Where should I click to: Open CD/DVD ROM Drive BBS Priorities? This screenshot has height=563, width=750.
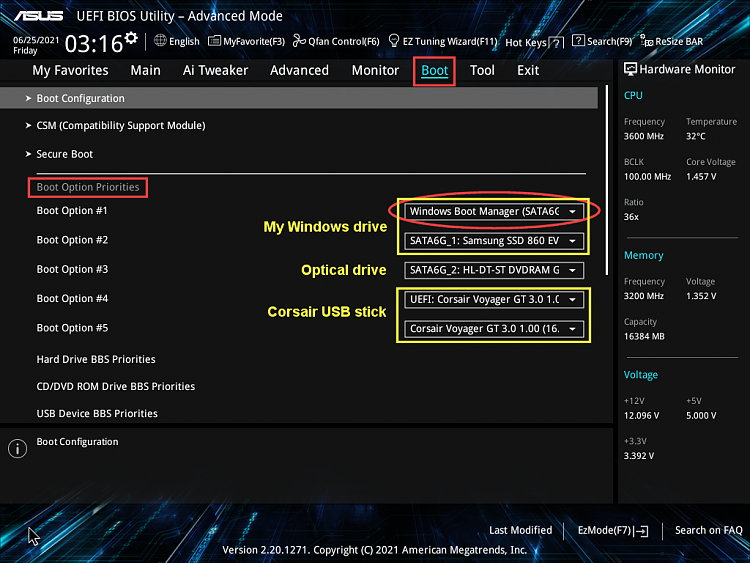click(x=116, y=386)
